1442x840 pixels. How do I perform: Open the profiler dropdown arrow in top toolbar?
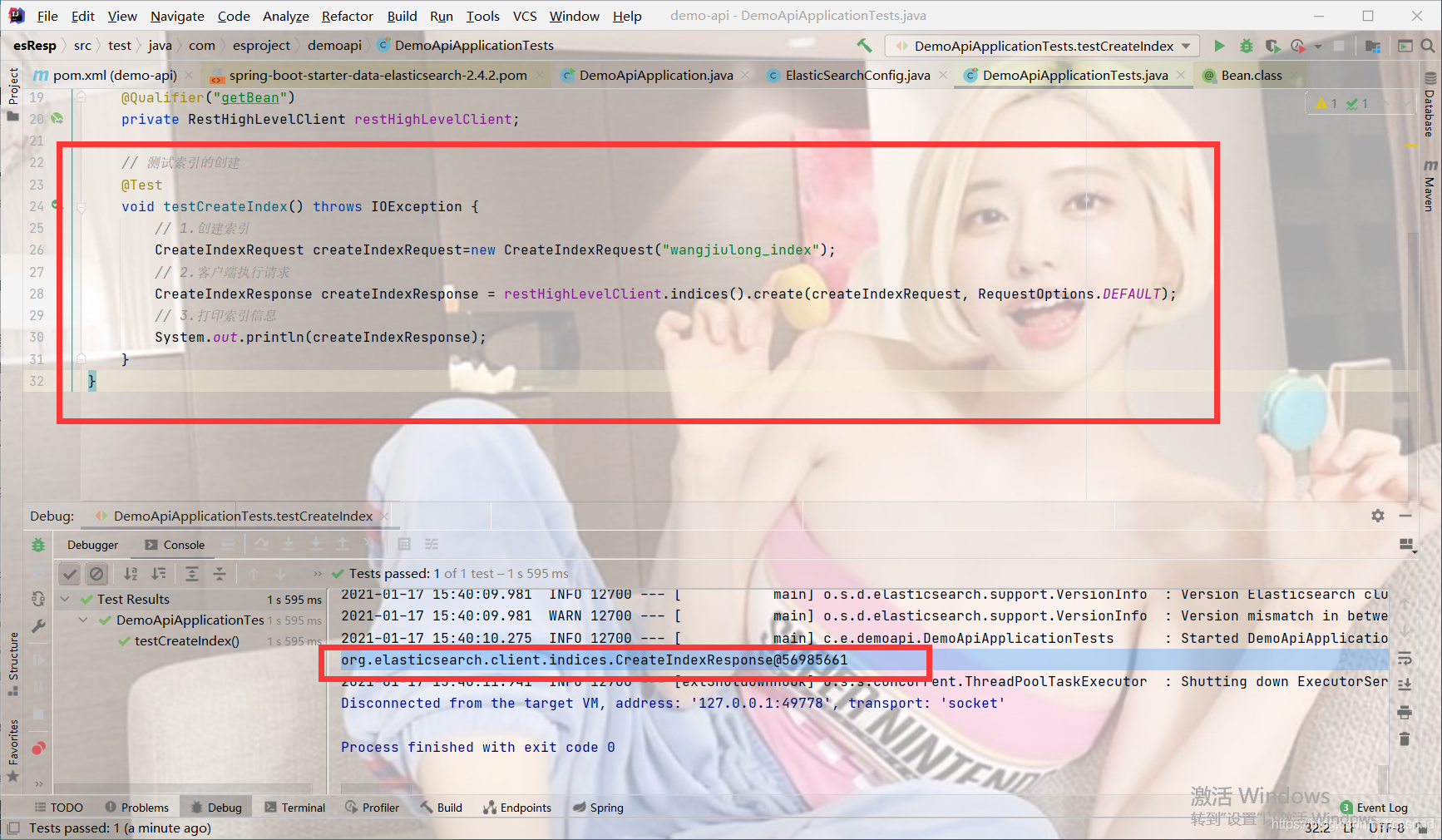click(1318, 47)
